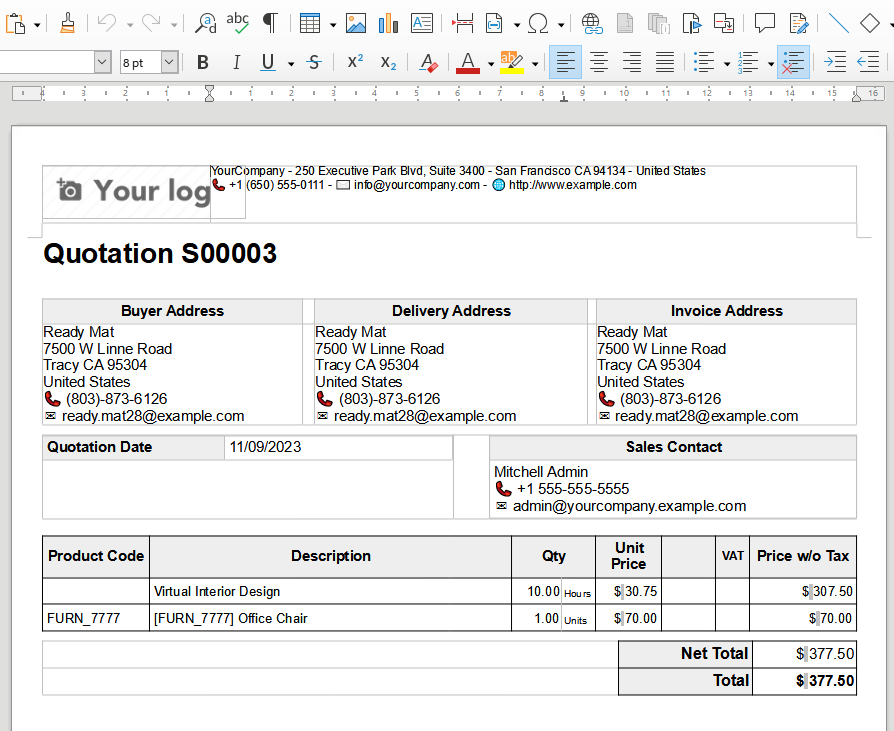
Task: Toggle Superscript
Action: tap(355, 62)
